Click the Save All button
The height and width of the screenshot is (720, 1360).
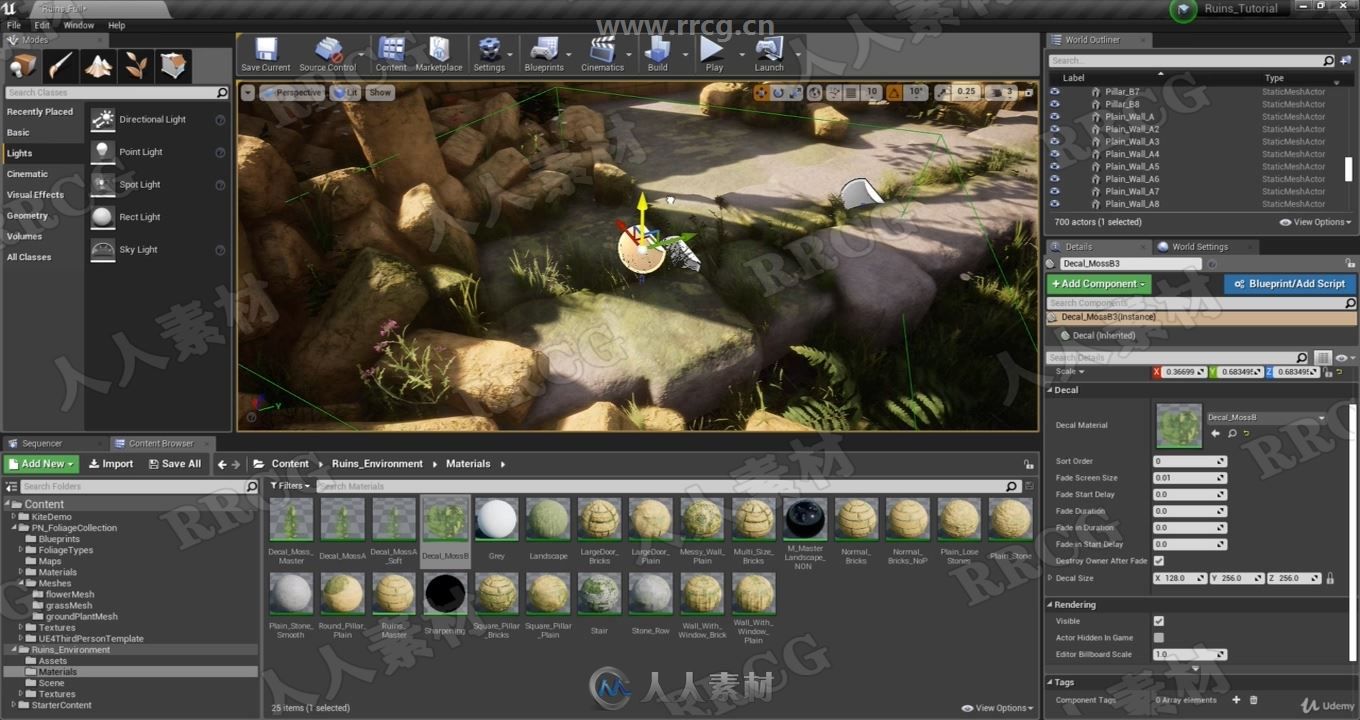pos(174,464)
